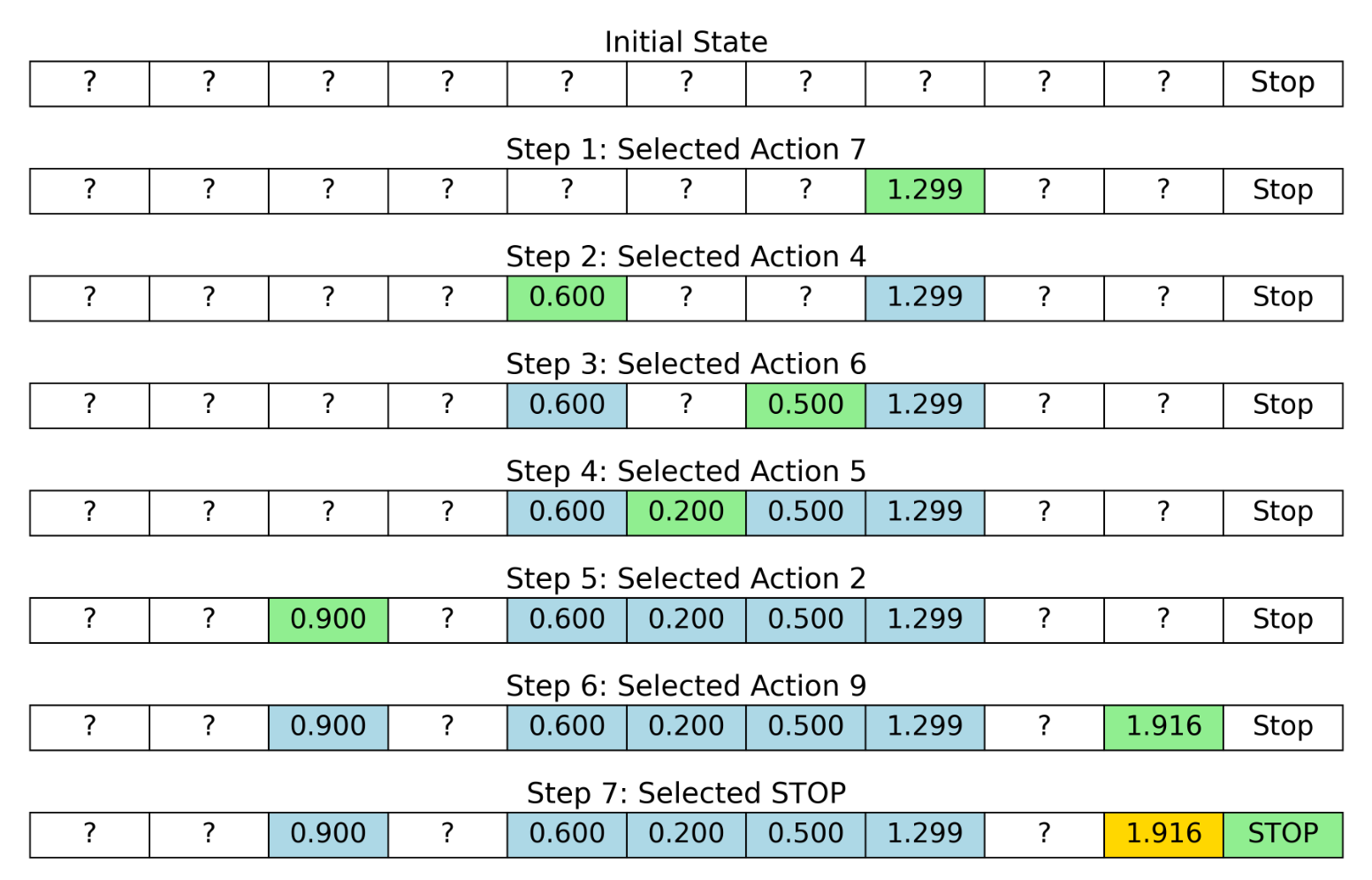Click the green STOP cell in Step 7
1372x880 pixels.
[1282, 834]
